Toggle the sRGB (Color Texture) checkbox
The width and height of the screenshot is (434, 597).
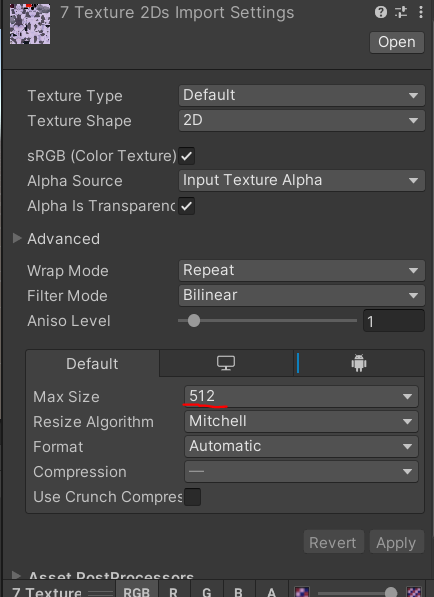[x=187, y=156]
